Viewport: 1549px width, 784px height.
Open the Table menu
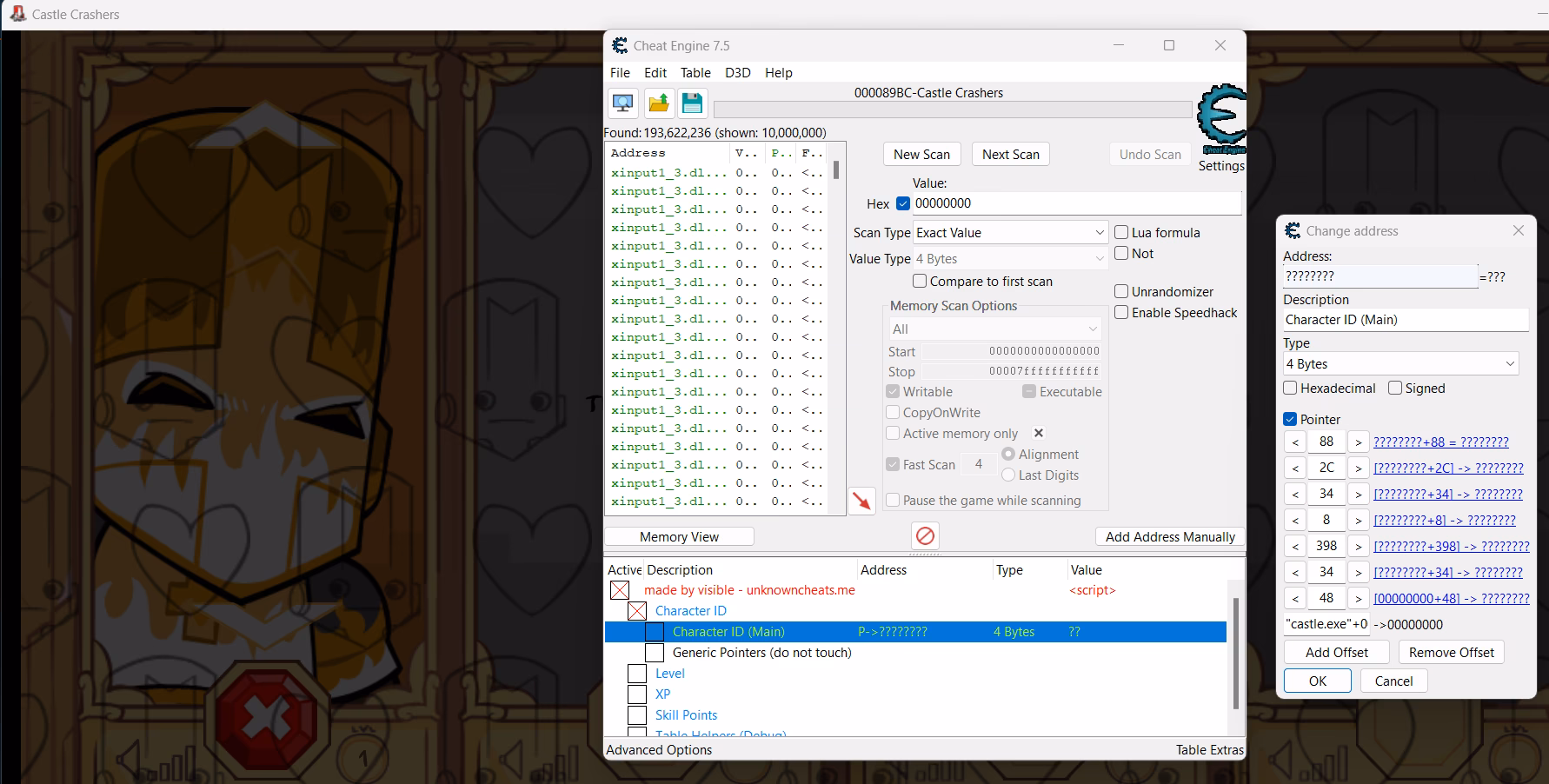point(695,72)
